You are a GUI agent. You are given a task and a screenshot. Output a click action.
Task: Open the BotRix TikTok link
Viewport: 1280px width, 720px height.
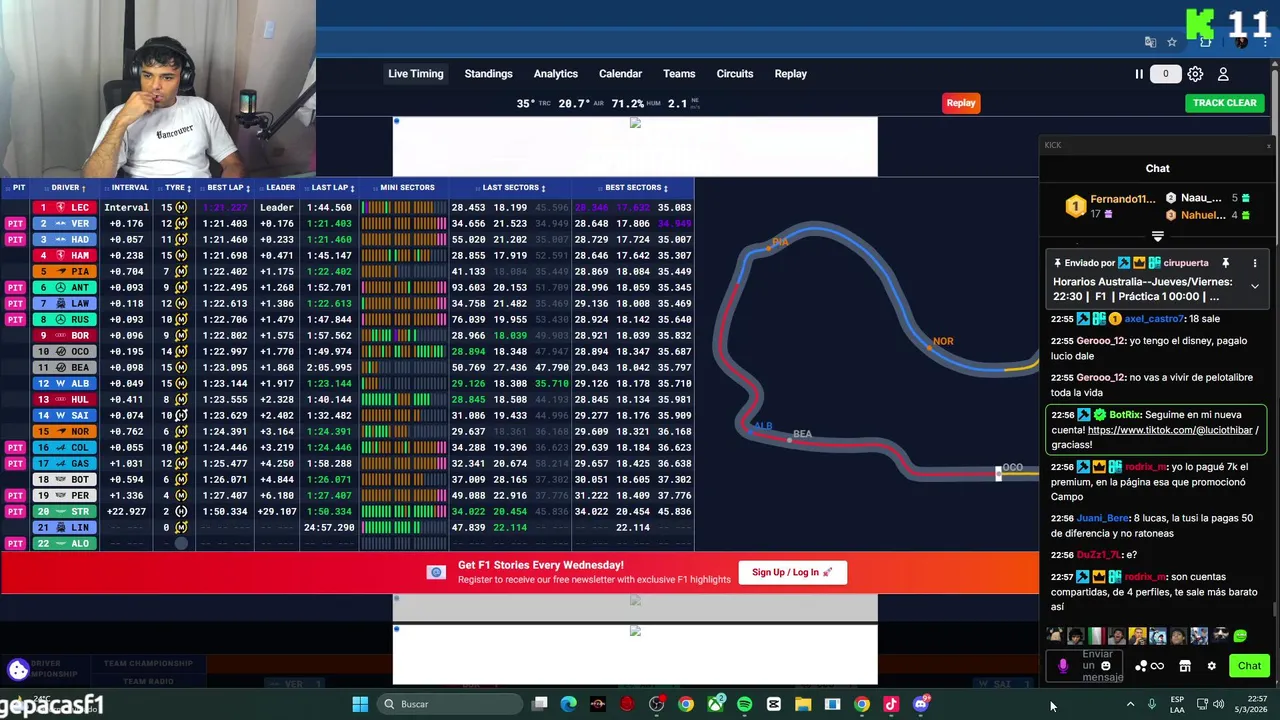point(1172,430)
